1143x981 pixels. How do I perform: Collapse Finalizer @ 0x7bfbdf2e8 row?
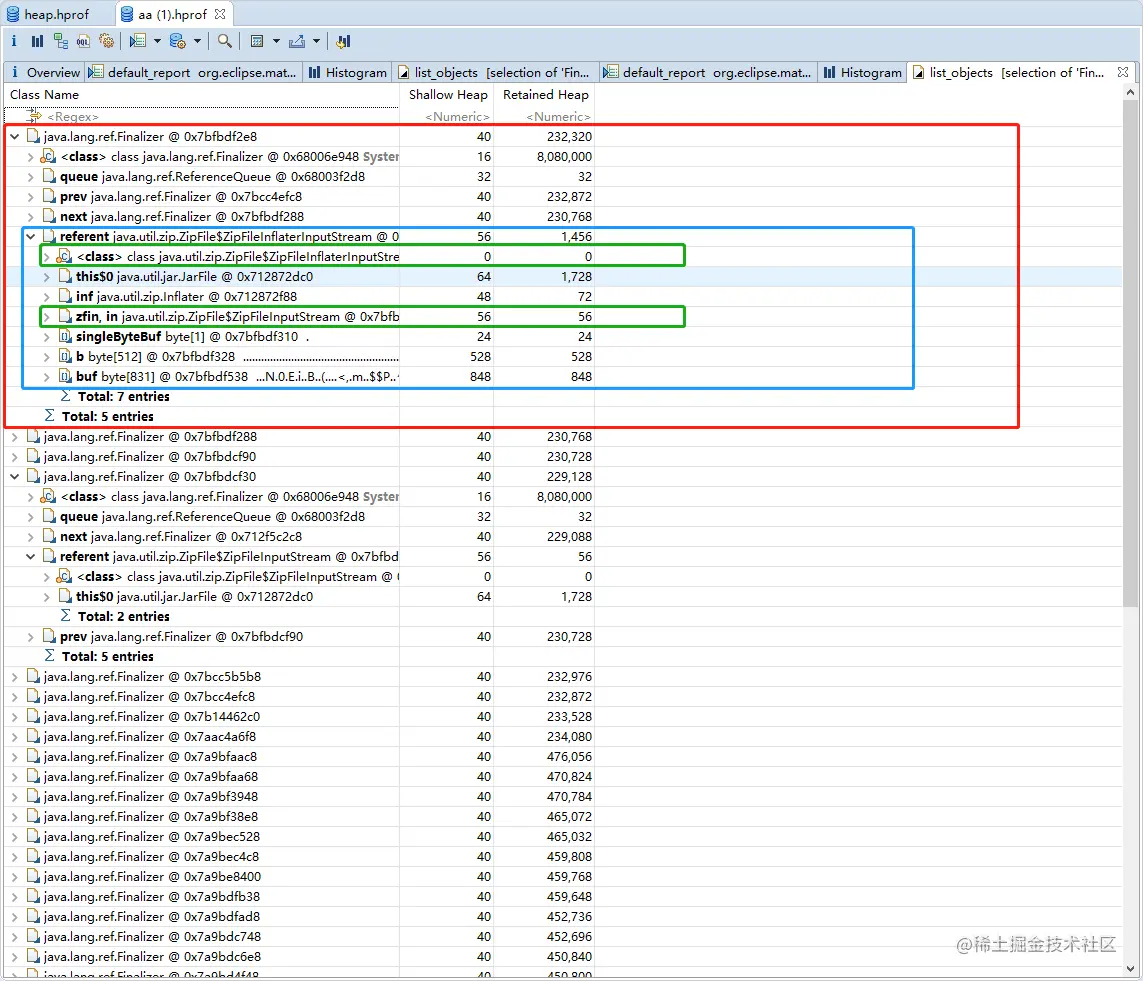[15, 136]
